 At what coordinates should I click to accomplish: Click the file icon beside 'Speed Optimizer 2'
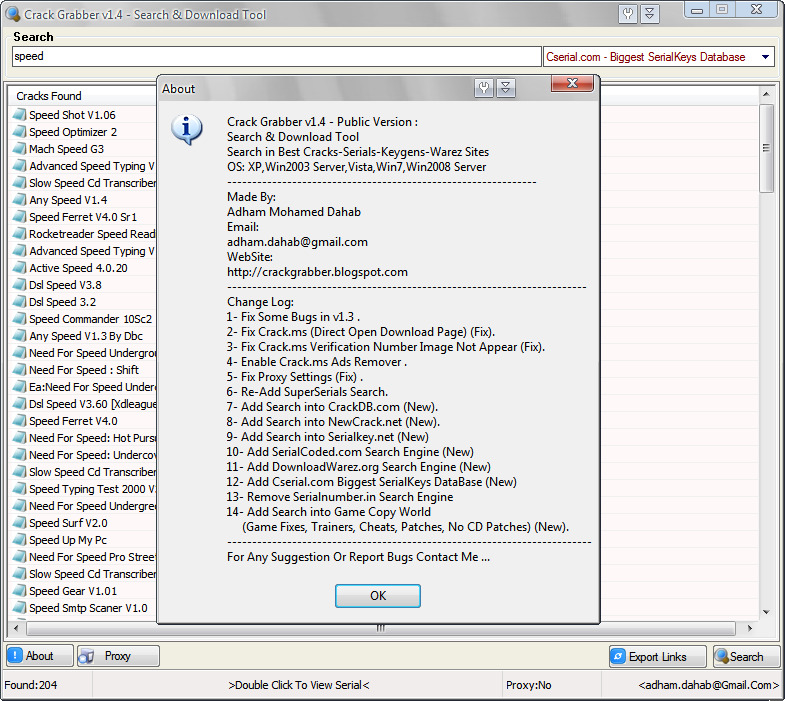(20, 132)
